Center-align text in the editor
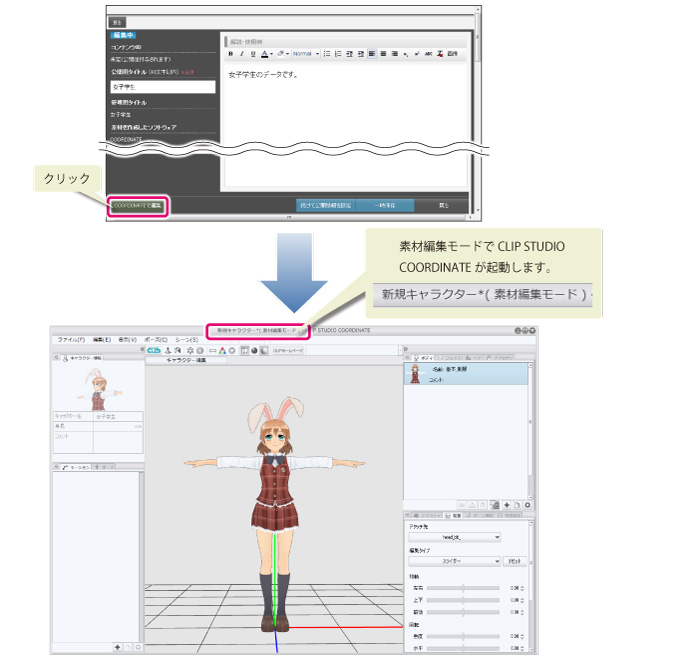 pyautogui.click(x=383, y=54)
